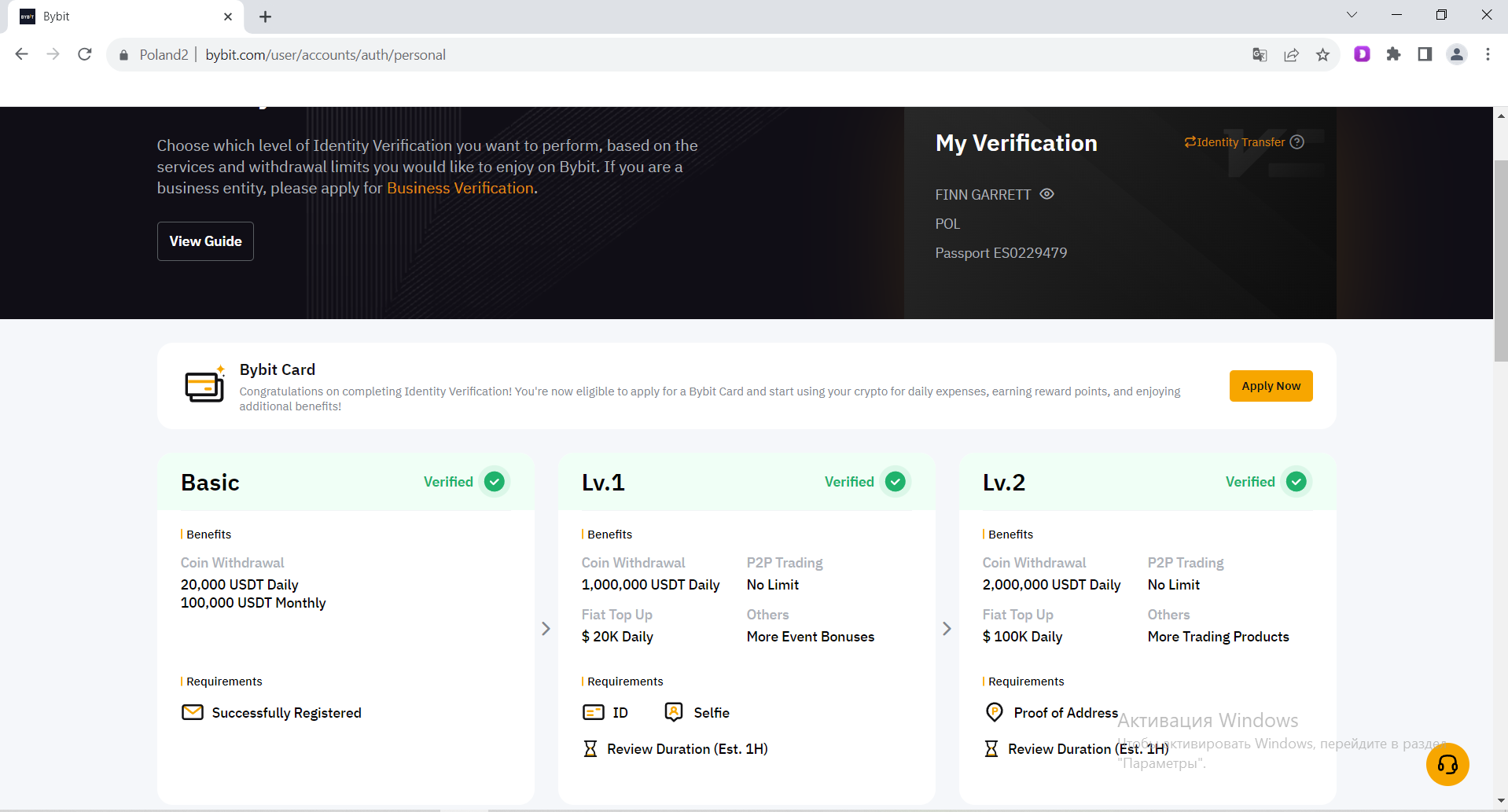Click the Identity Transfer help question icon

coord(1297,142)
